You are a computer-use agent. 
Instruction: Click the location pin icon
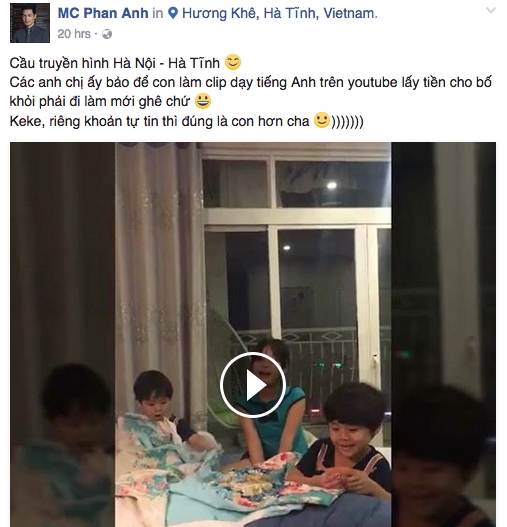tap(173, 13)
